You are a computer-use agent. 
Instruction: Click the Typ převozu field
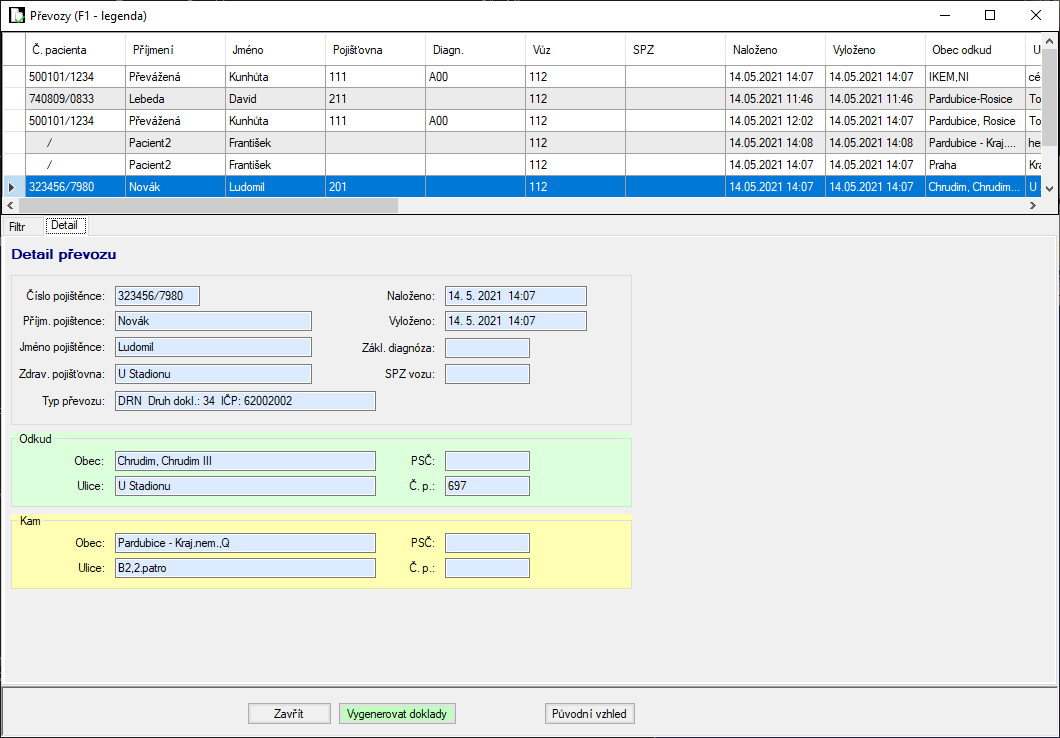point(245,401)
